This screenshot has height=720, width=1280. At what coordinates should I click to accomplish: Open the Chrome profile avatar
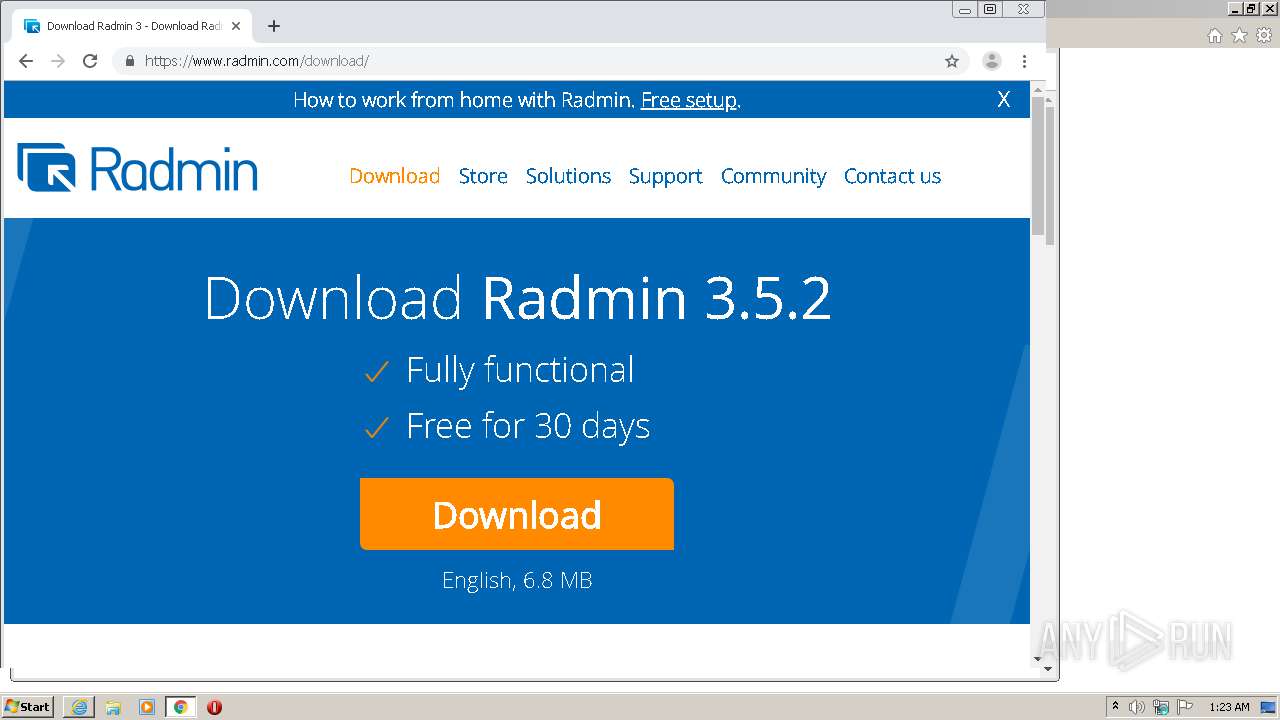(x=992, y=61)
